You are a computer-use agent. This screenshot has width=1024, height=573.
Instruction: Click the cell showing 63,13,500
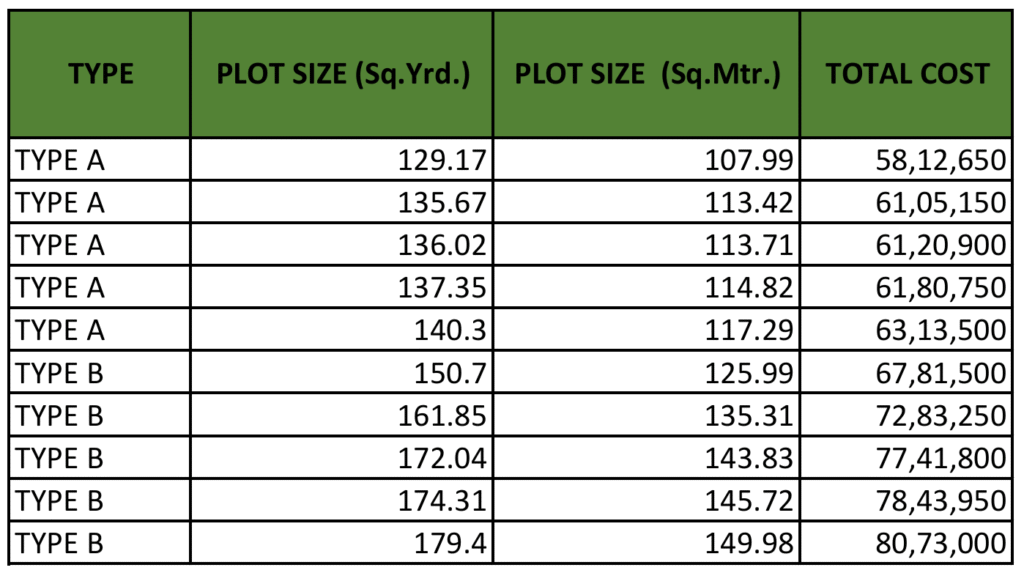pyautogui.click(x=906, y=329)
